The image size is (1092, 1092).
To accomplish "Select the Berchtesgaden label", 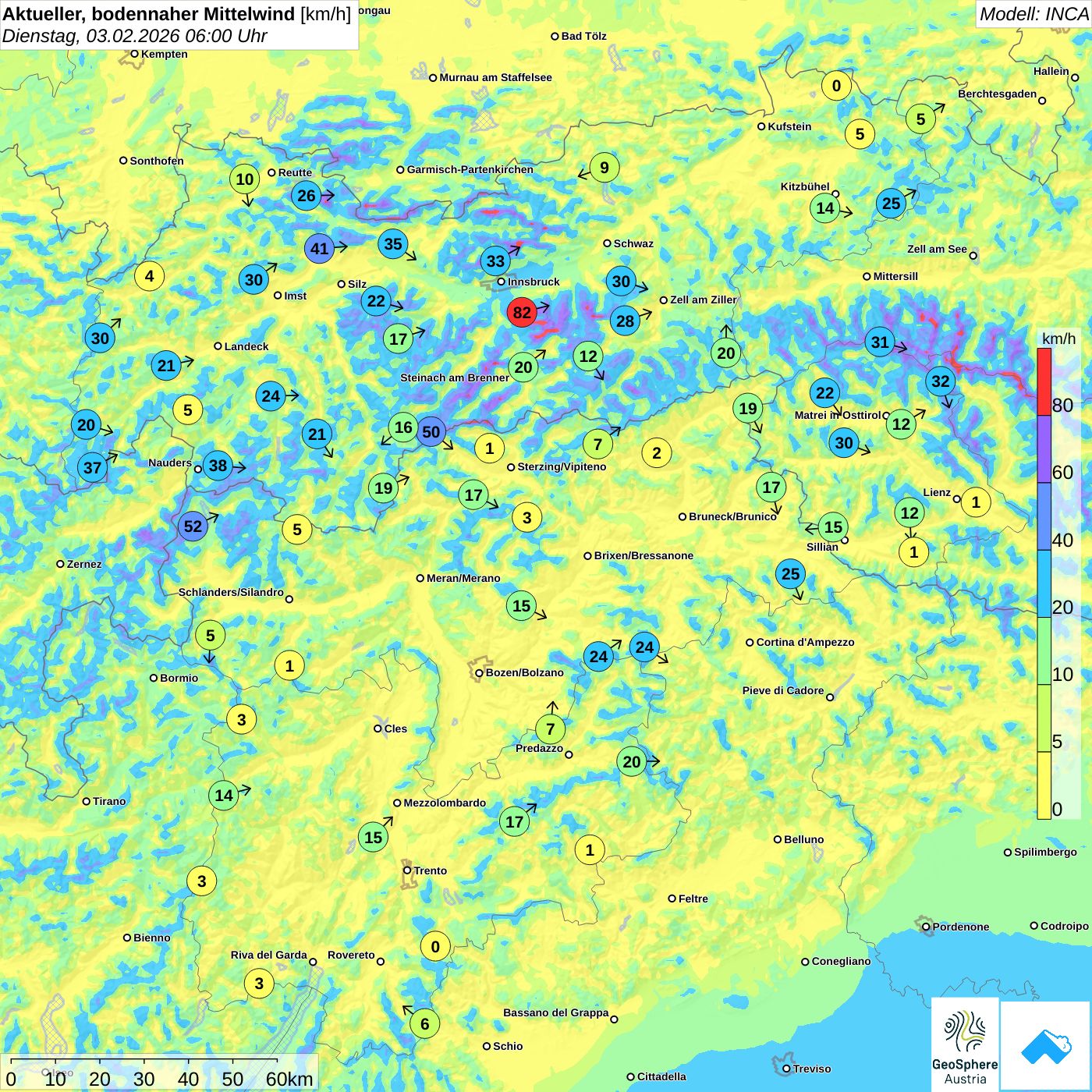I will [997, 94].
